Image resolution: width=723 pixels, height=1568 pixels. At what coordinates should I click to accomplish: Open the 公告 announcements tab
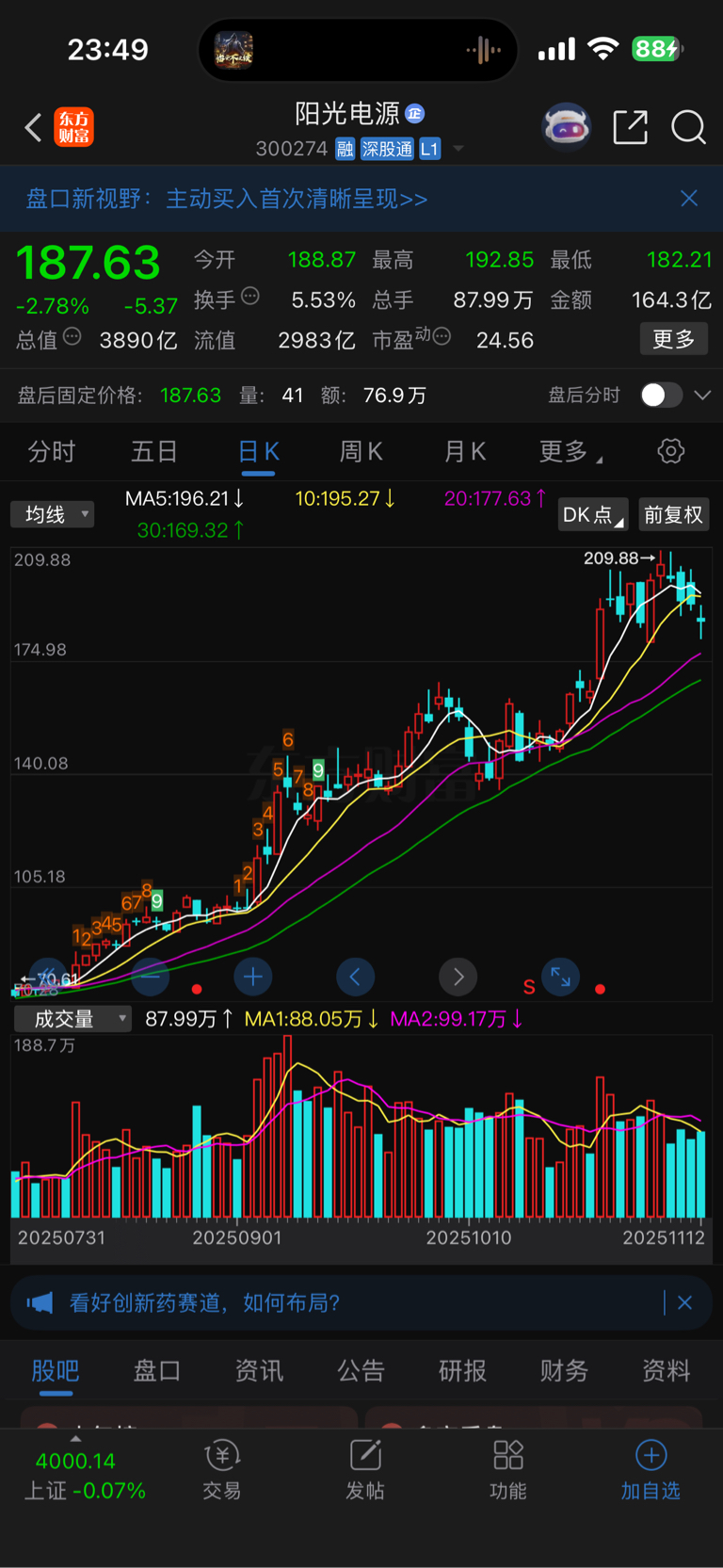[x=361, y=1370]
